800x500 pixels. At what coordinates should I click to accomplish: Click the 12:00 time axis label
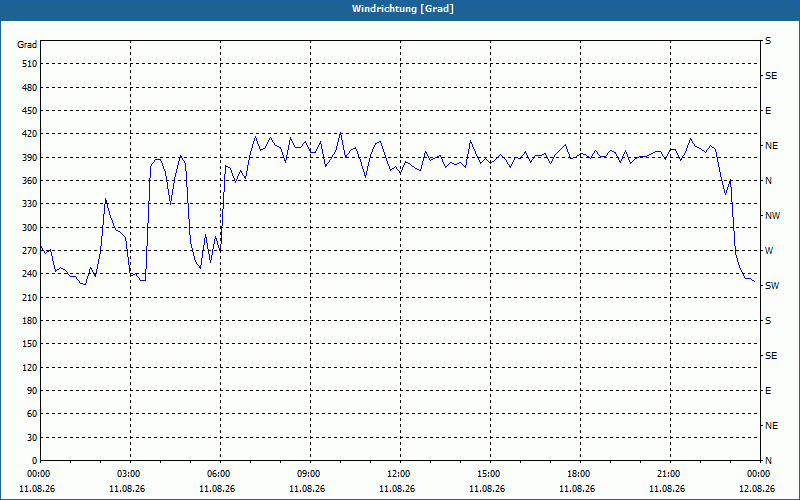click(x=399, y=474)
